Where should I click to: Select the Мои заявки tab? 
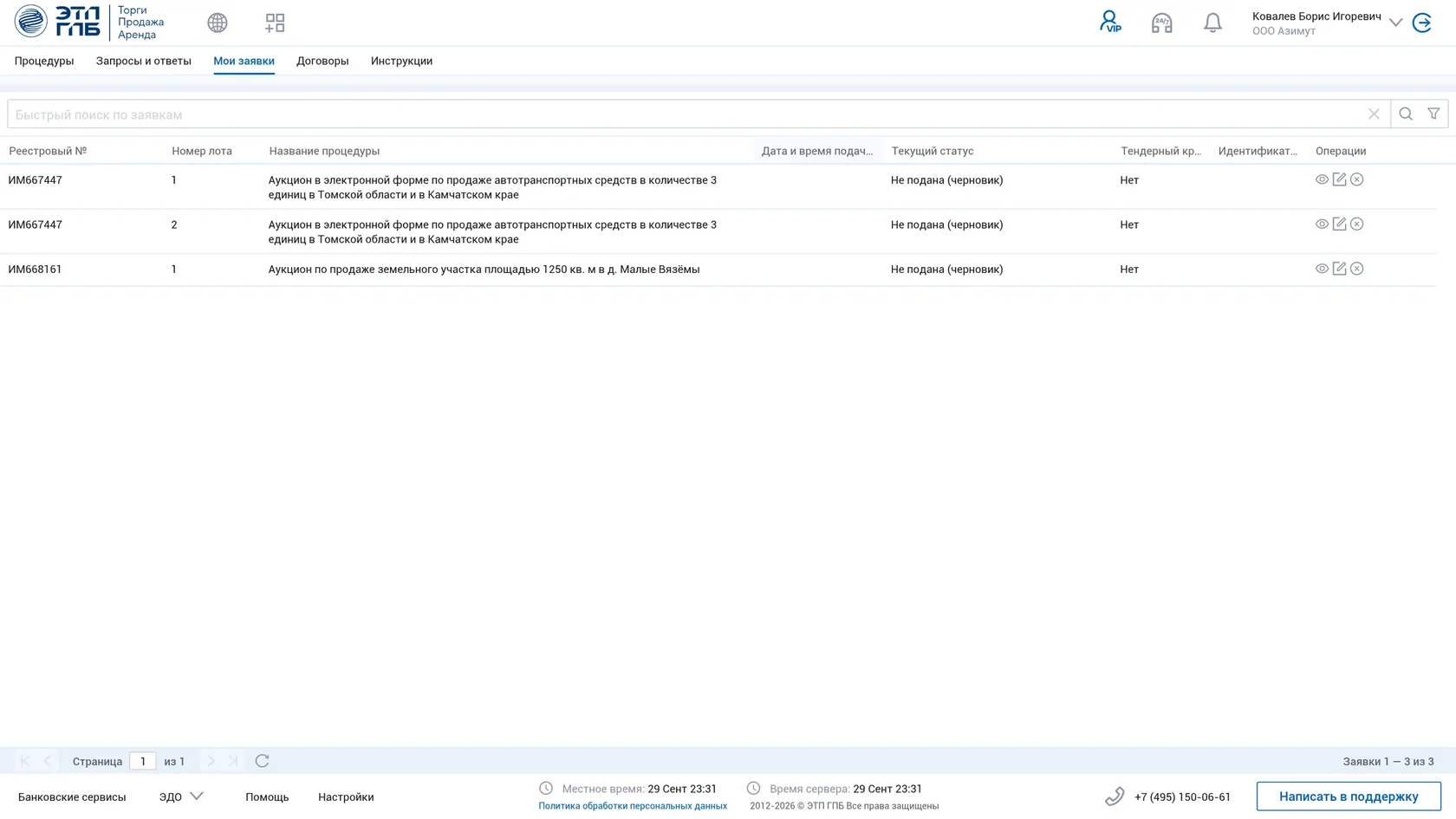(244, 61)
